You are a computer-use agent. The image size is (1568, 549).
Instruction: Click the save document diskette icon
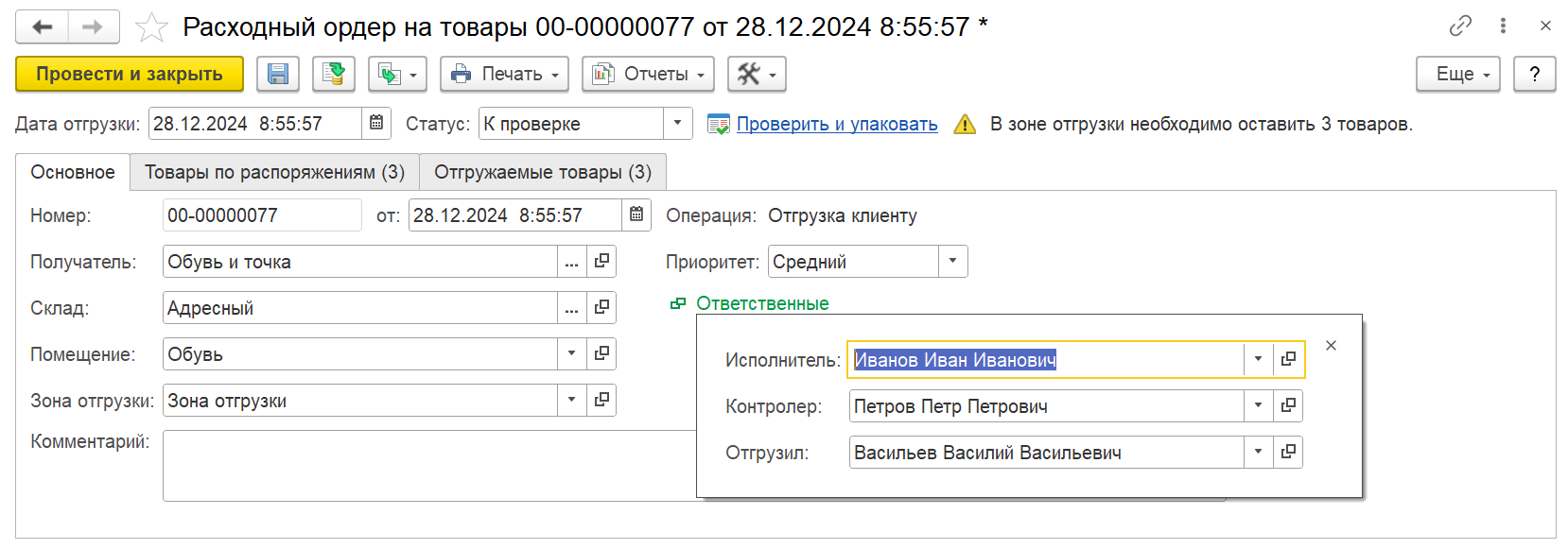(x=278, y=74)
